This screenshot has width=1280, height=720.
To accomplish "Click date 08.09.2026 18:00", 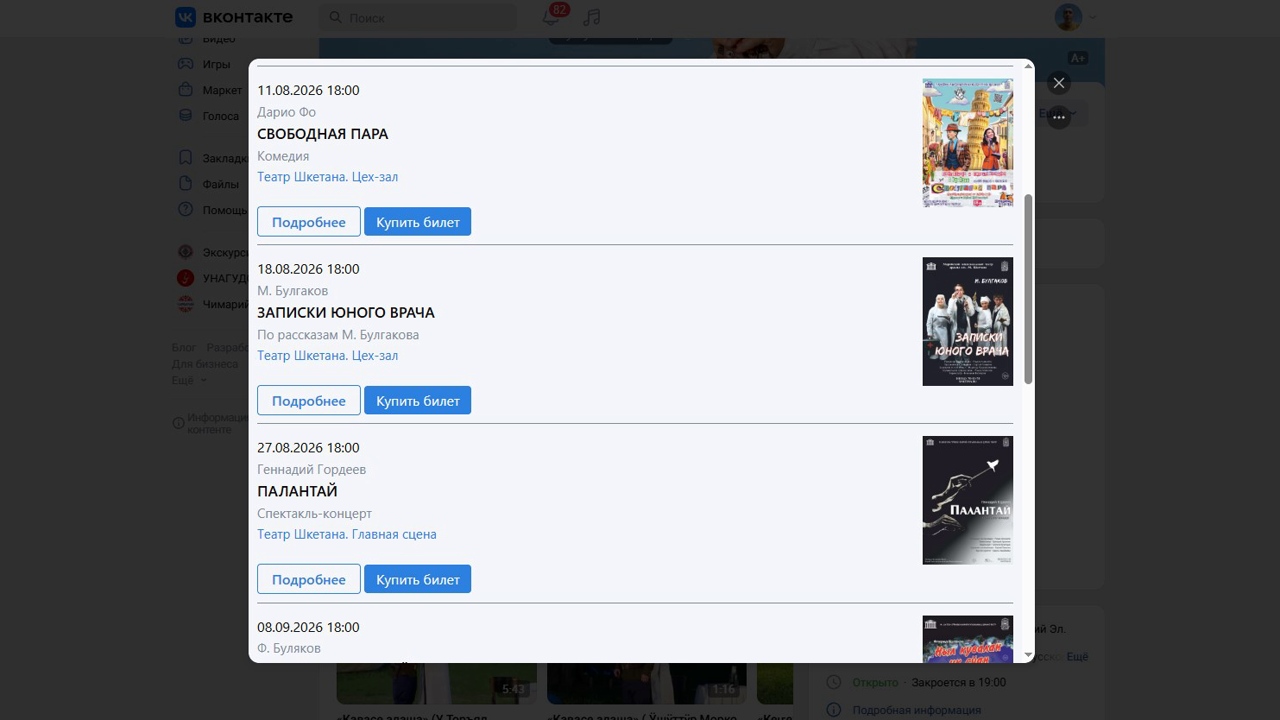I will tap(308, 627).
